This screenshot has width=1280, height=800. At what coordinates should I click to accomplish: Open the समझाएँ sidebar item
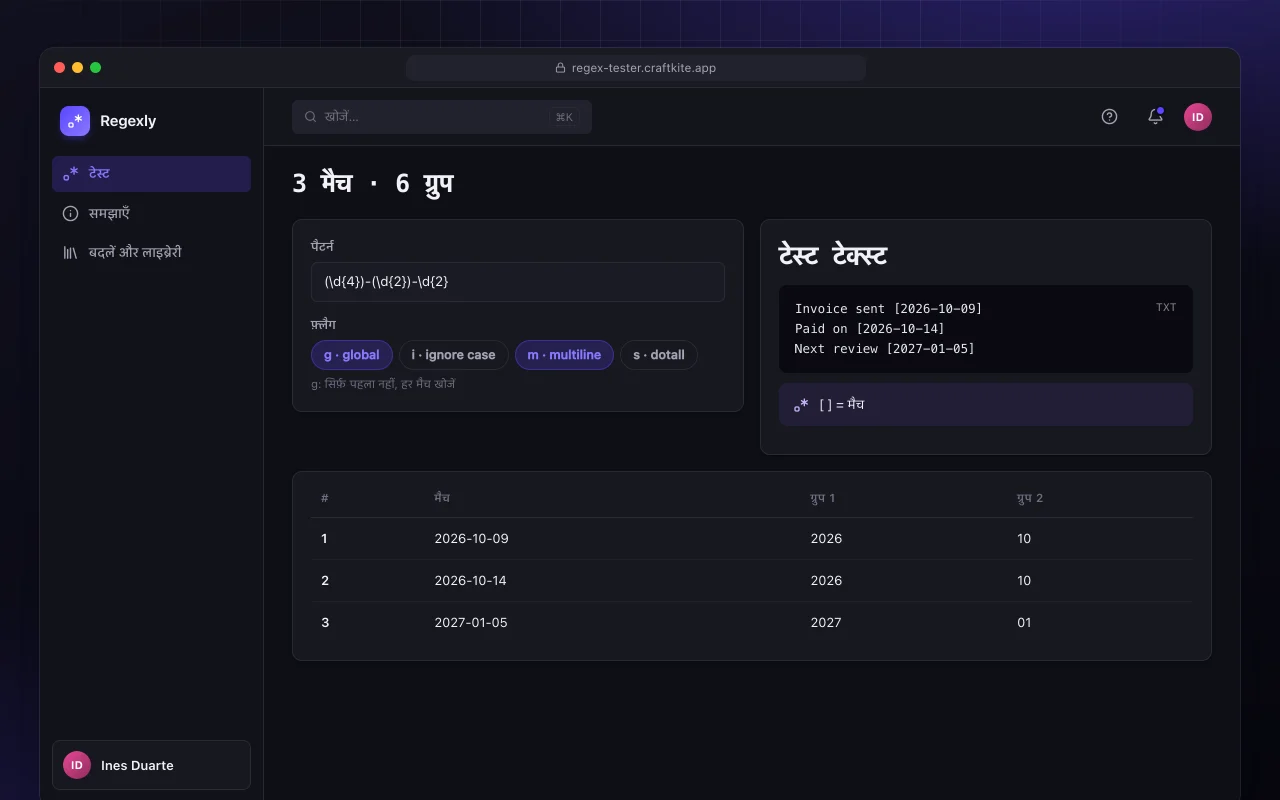pyautogui.click(x=151, y=213)
